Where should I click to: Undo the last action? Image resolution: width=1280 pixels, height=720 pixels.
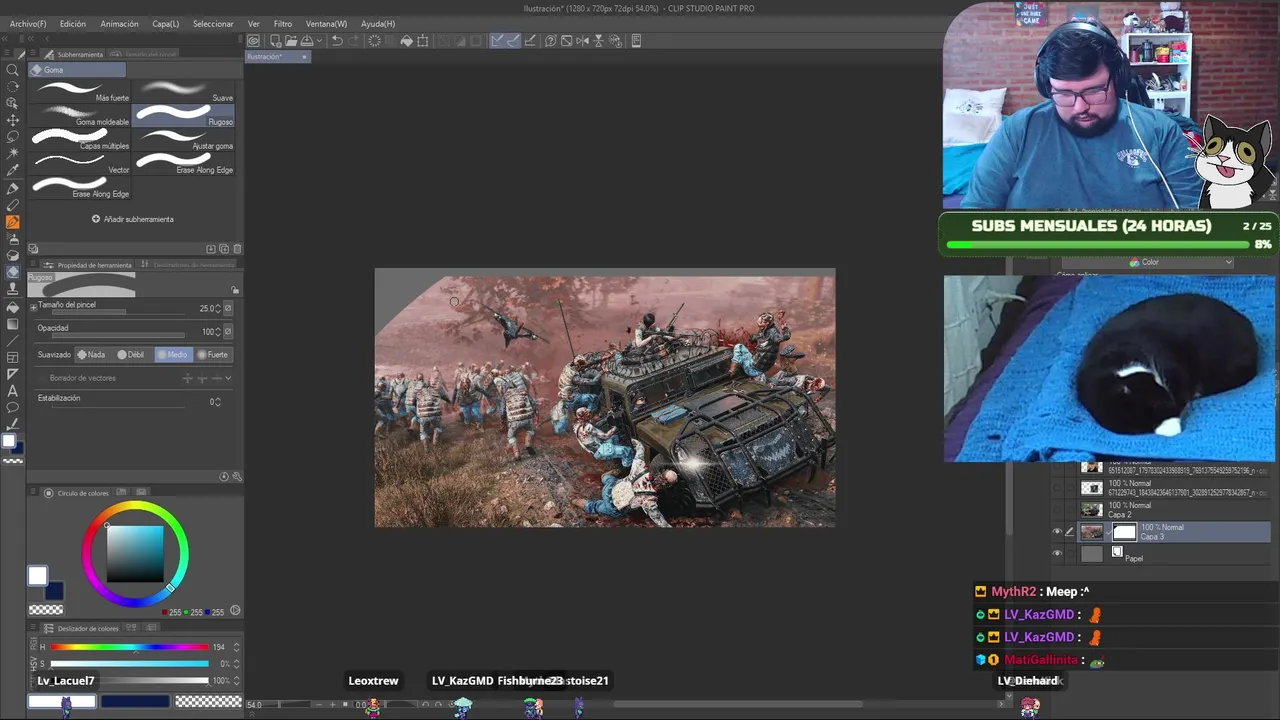337,41
